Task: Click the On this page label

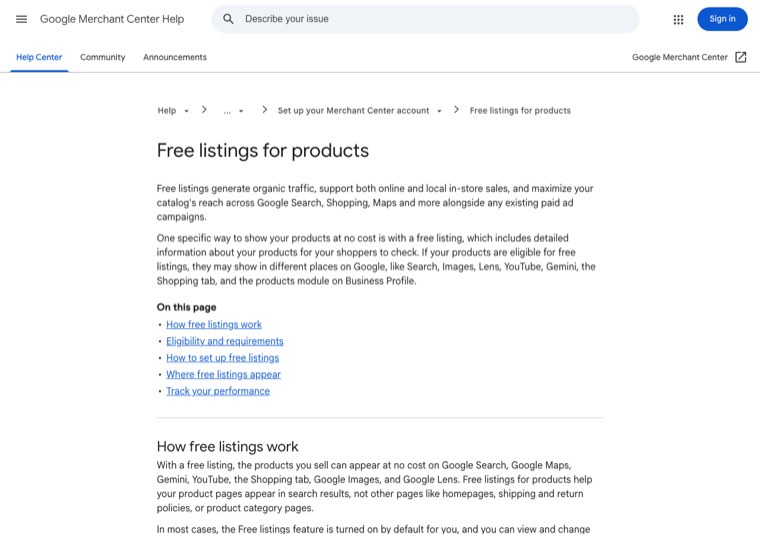Action: (186, 307)
